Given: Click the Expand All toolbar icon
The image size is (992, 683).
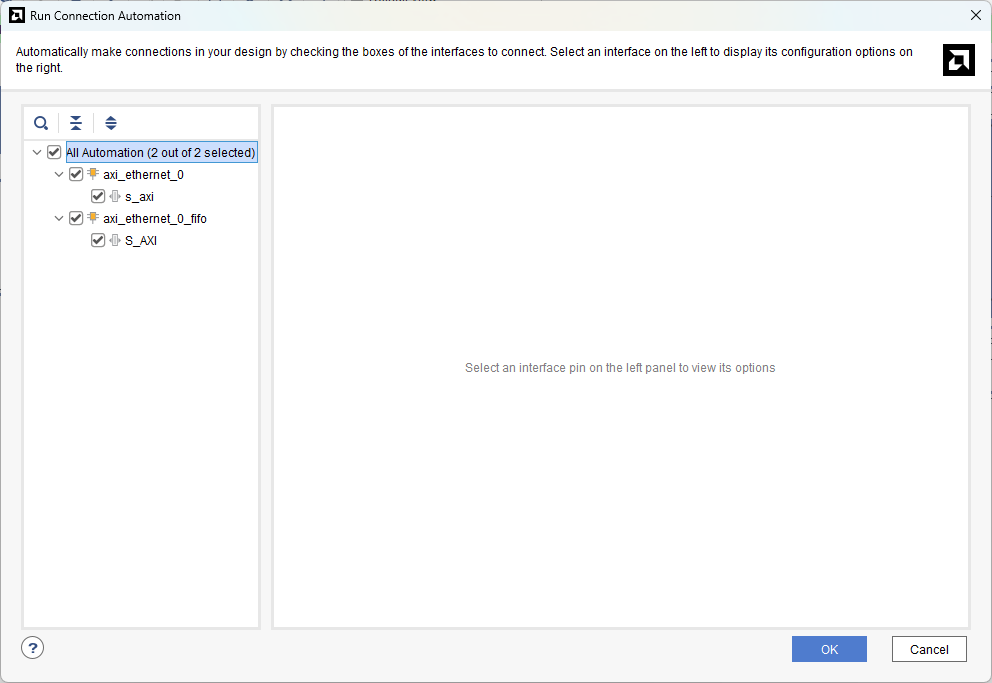Looking at the screenshot, I should tap(111, 123).
